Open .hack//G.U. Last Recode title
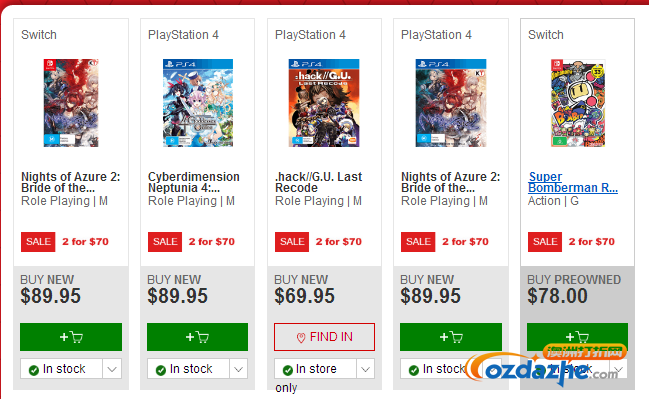 318,182
